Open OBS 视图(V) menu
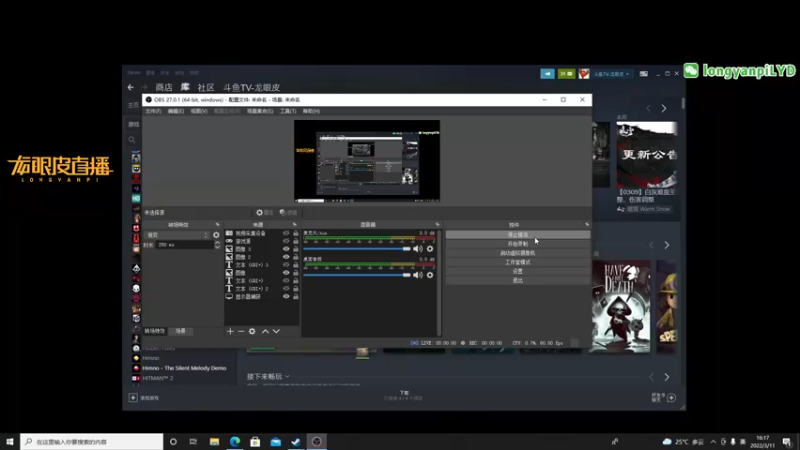 click(199, 111)
